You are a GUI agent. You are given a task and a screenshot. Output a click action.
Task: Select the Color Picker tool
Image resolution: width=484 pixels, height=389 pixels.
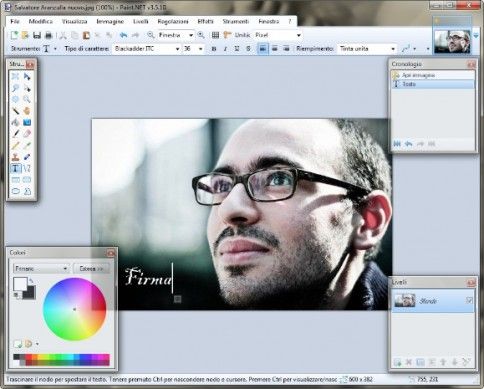(x=27, y=145)
